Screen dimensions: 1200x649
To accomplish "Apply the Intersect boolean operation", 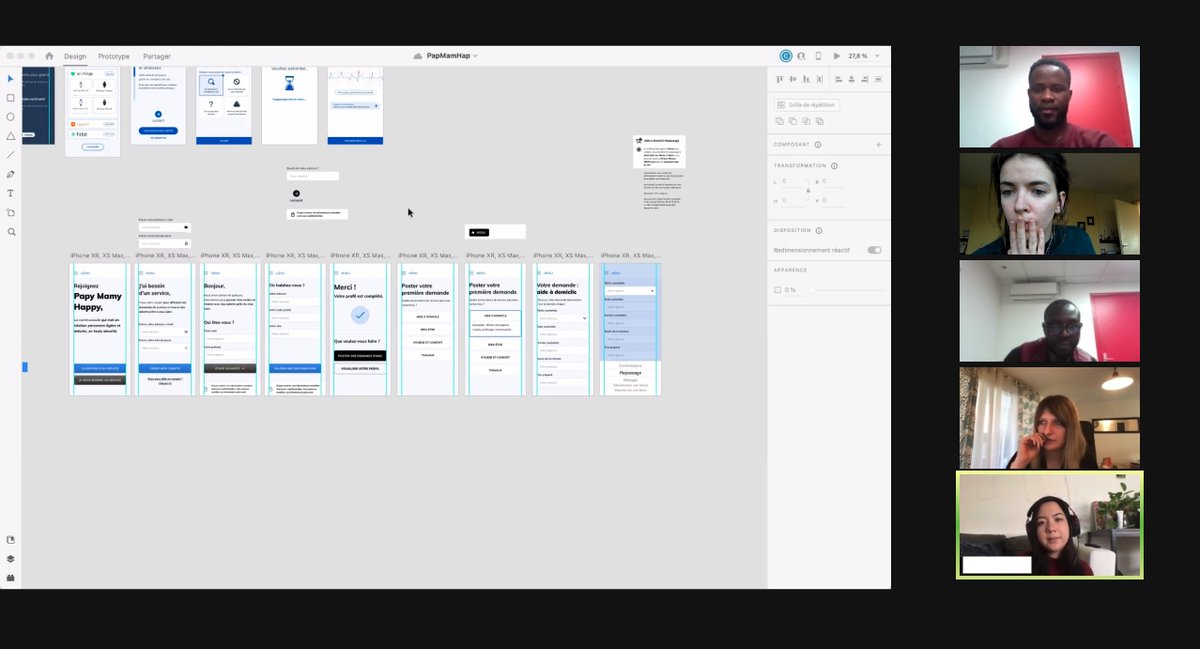I will [x=806, y=121].
